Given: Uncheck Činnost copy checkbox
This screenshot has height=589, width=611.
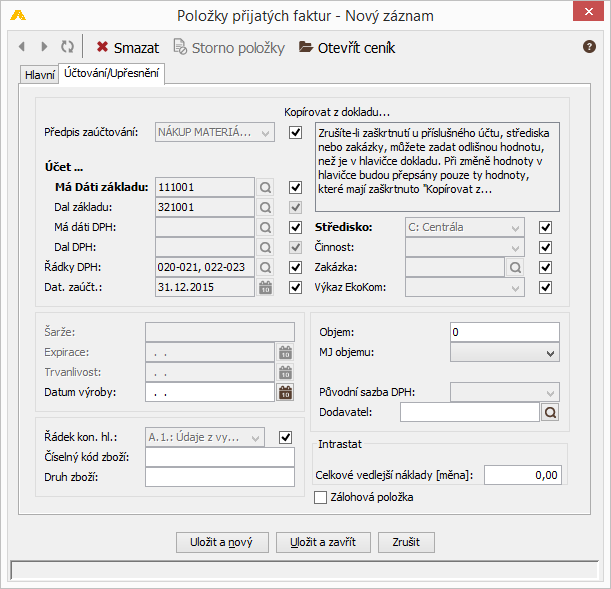Looking at the screenshot, I should 545,247.
